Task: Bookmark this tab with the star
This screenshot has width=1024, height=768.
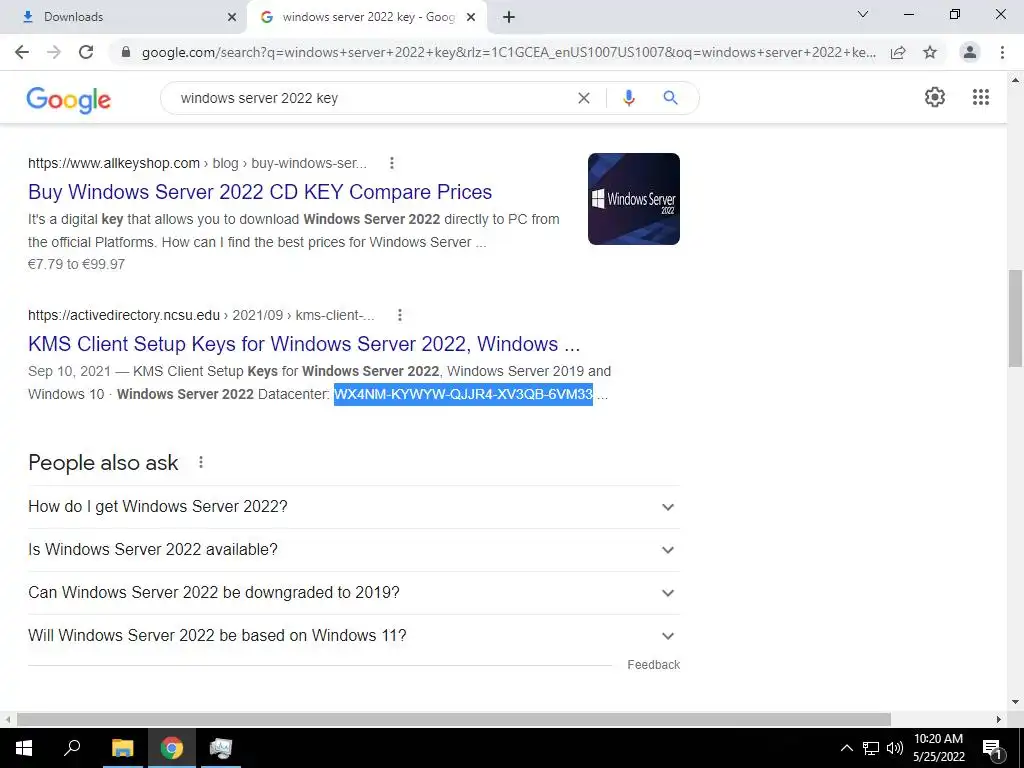Action: pyautogui.click(x=930, y=52)
